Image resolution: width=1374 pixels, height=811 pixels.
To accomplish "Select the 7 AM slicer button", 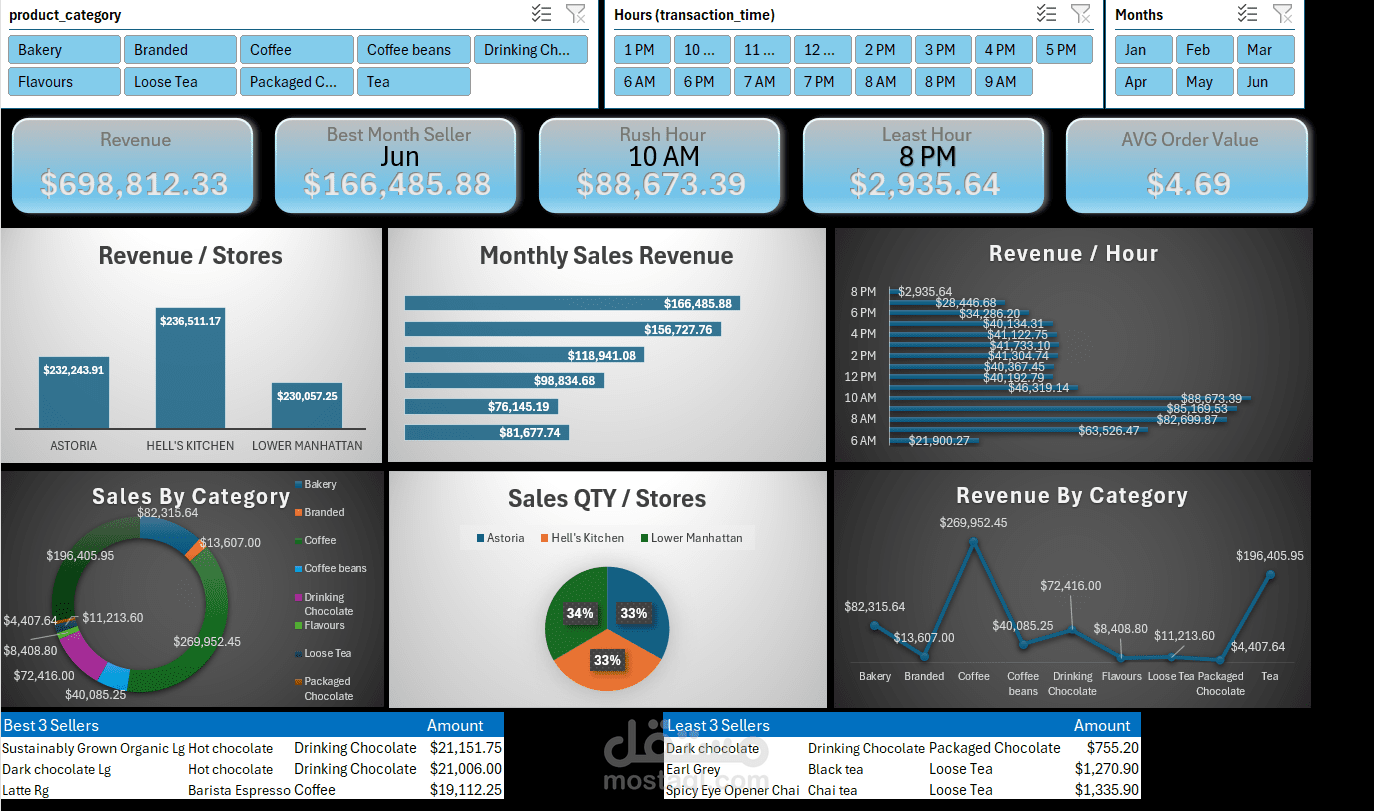I will [762, 82].
